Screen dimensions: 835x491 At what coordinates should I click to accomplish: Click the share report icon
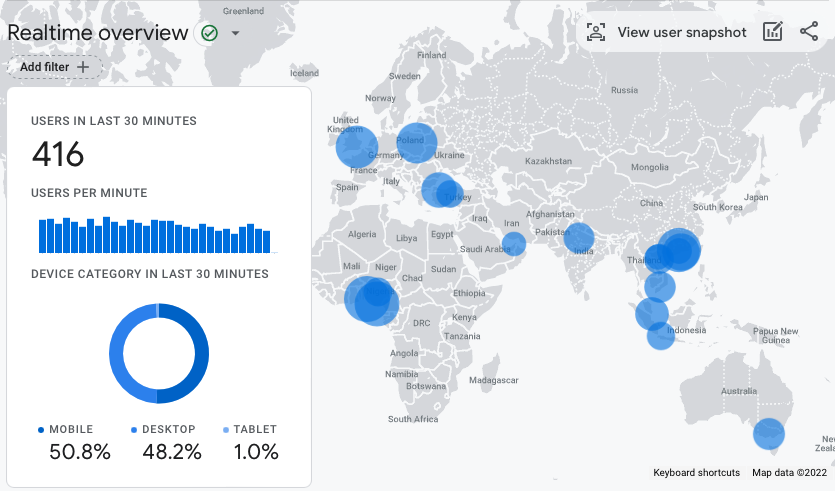click(x=809, y=31)
